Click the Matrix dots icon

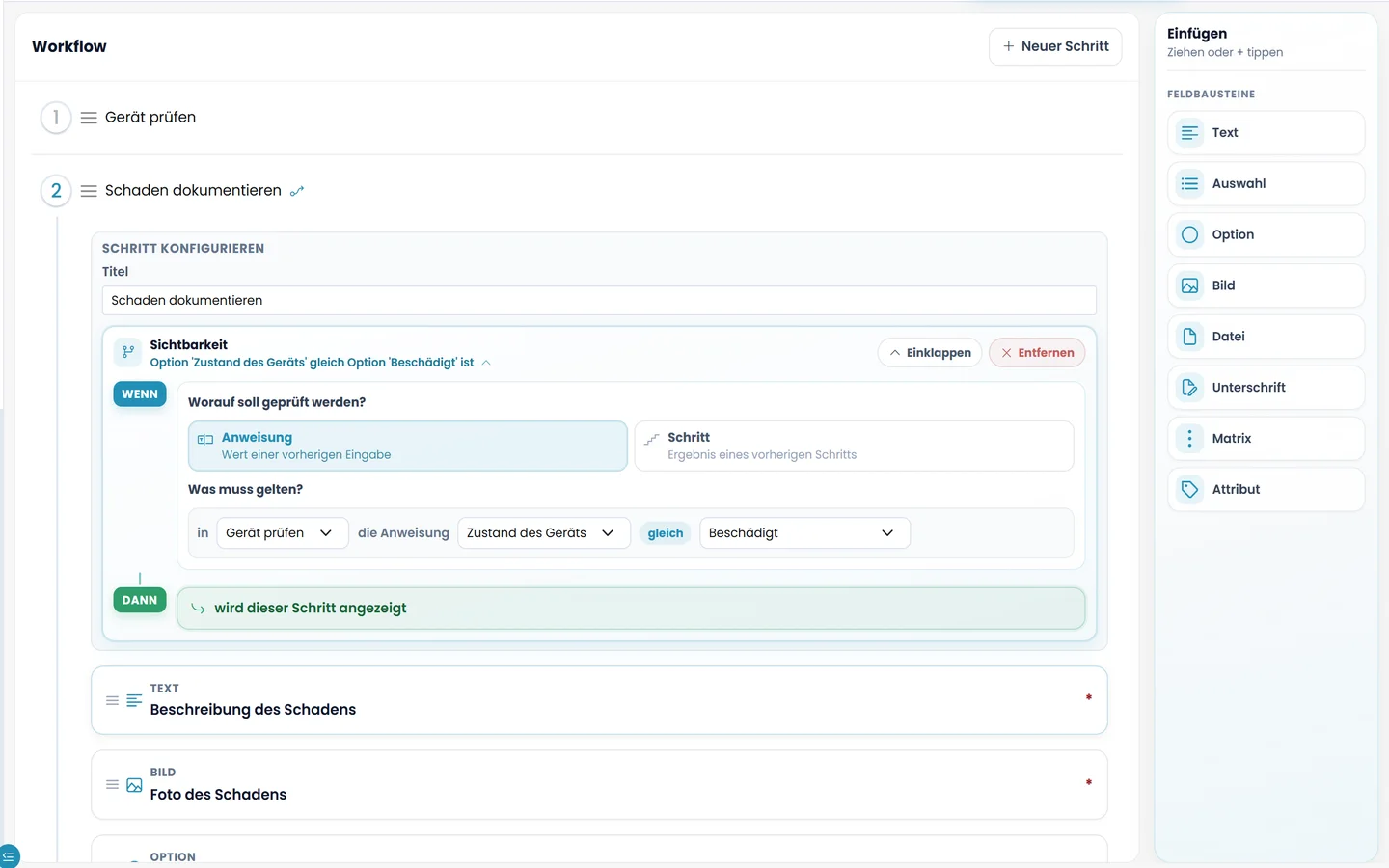[1189, 439]
